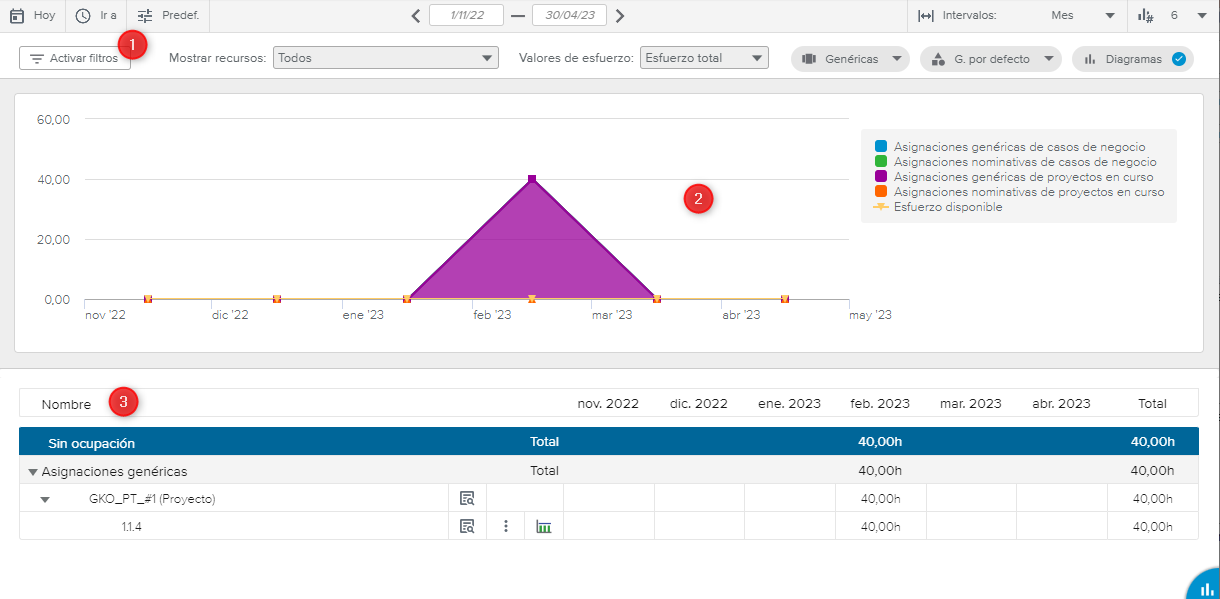This screenshot has width=1220, height=599.
Task: Toggle the Diagramas checkmark switch
Action: [1178, 59]
